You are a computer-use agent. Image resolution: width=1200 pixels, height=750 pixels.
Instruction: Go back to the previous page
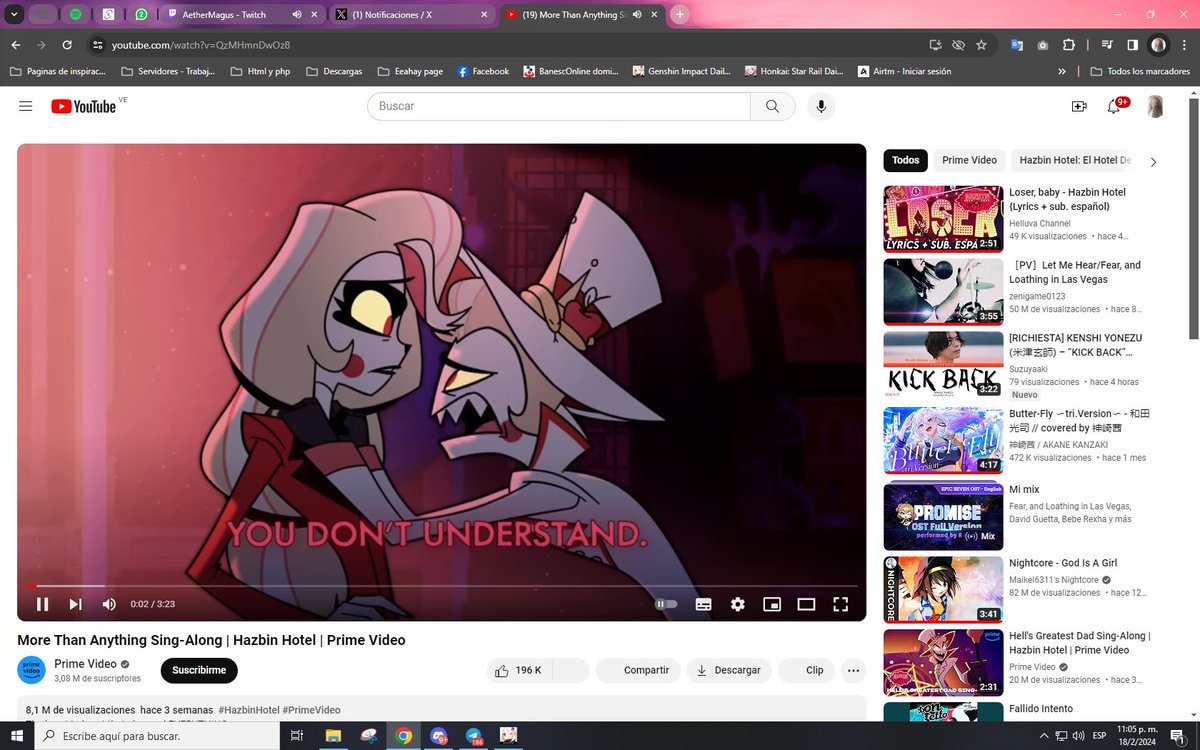pyautogui.click(x=15, y=45)
